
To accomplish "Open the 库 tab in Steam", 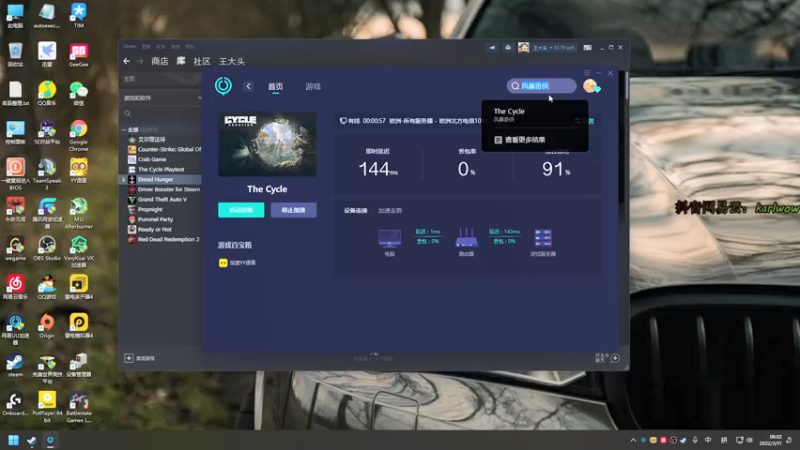I will point(181,61).
